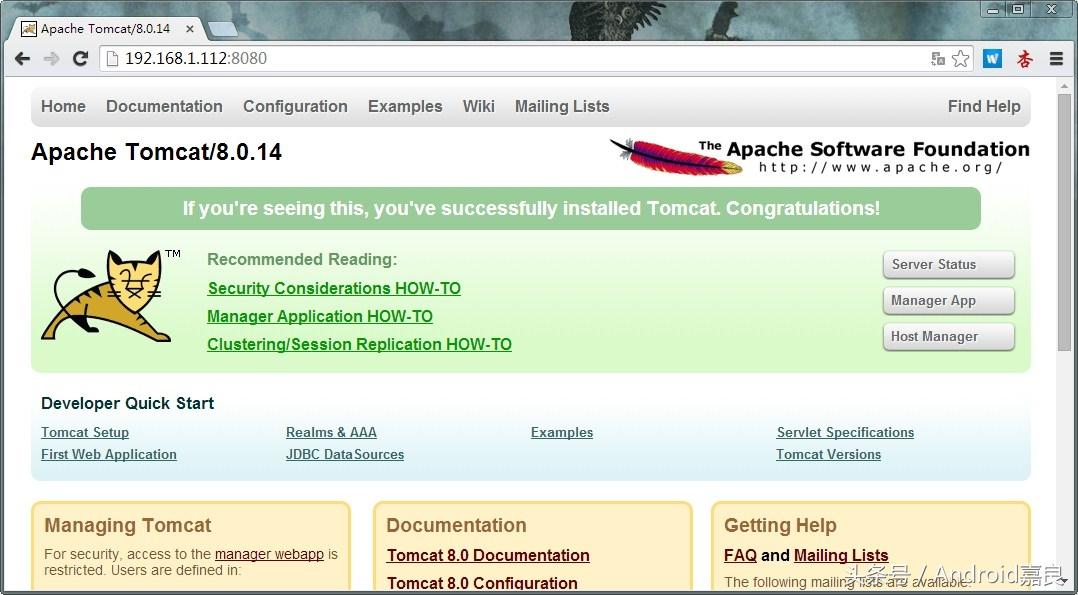Open Documentation in navigation bar
This screenshot has width=1078, height=595.
tap(164, 106)
